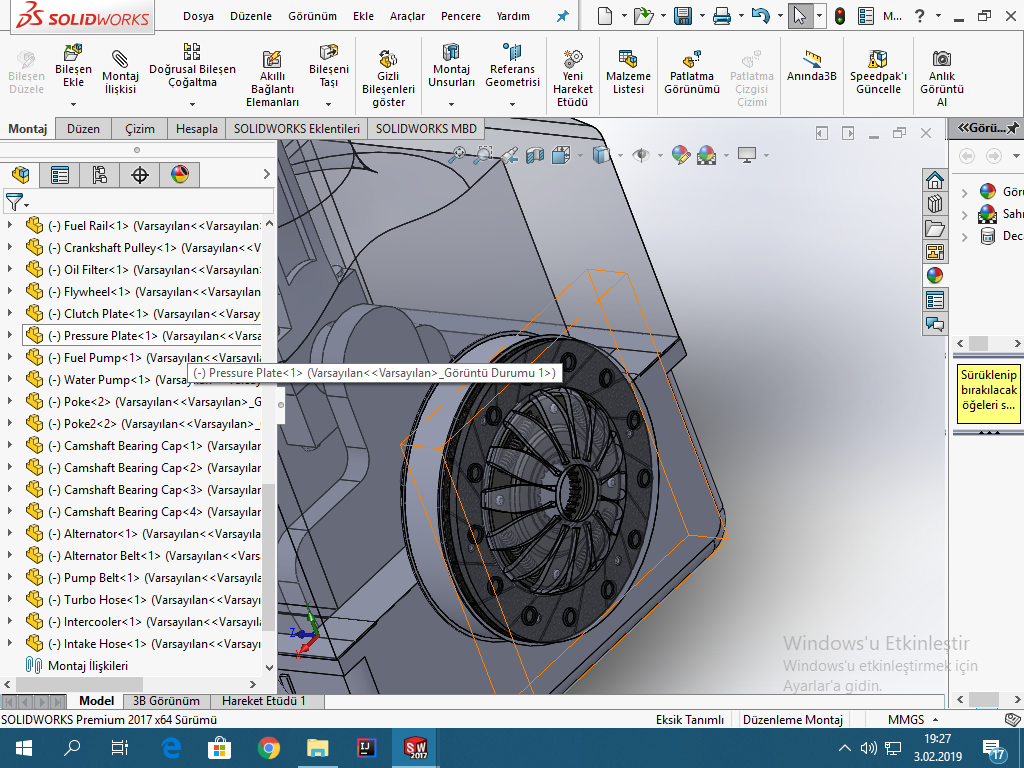
Task: Start Yeni Hareket Etüdü
Action: pos(573,78)
